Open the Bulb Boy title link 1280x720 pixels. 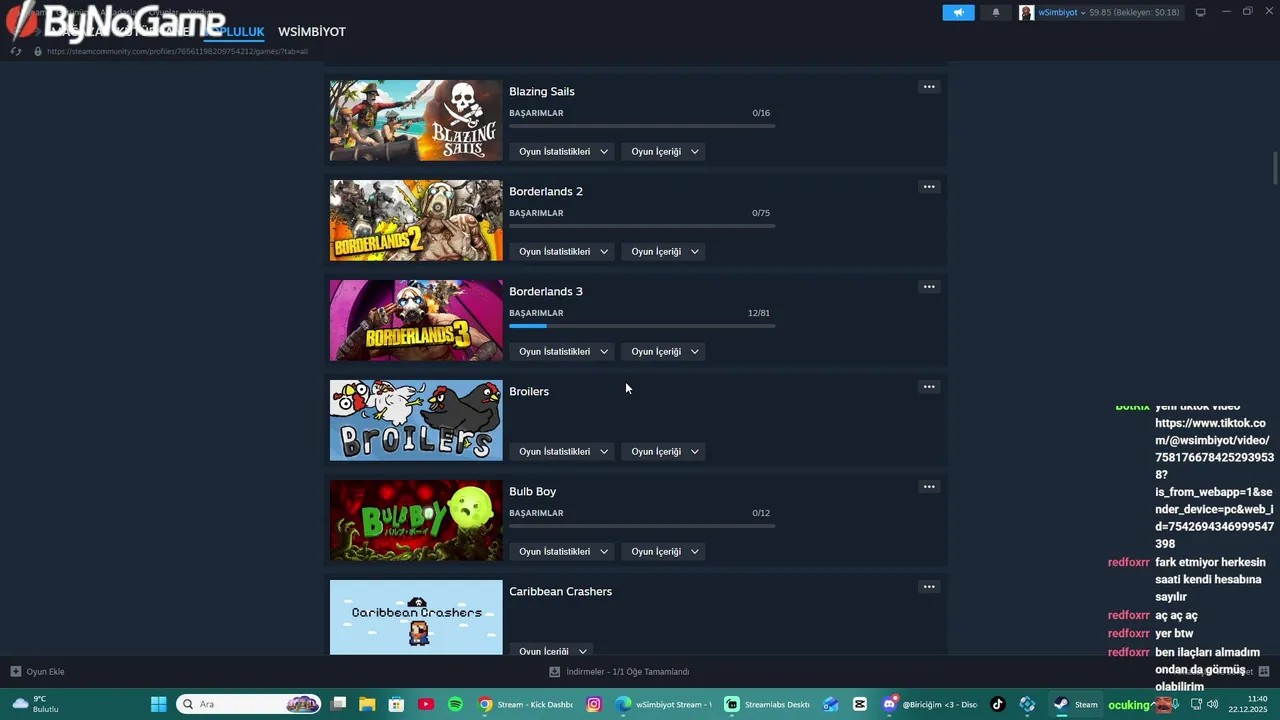(x=533, y=491)
